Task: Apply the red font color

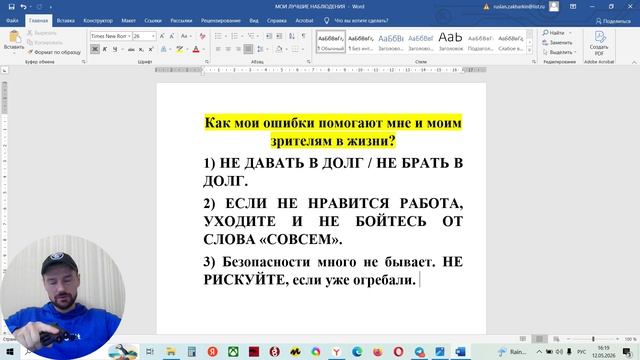Action: [x=196, y=49]
